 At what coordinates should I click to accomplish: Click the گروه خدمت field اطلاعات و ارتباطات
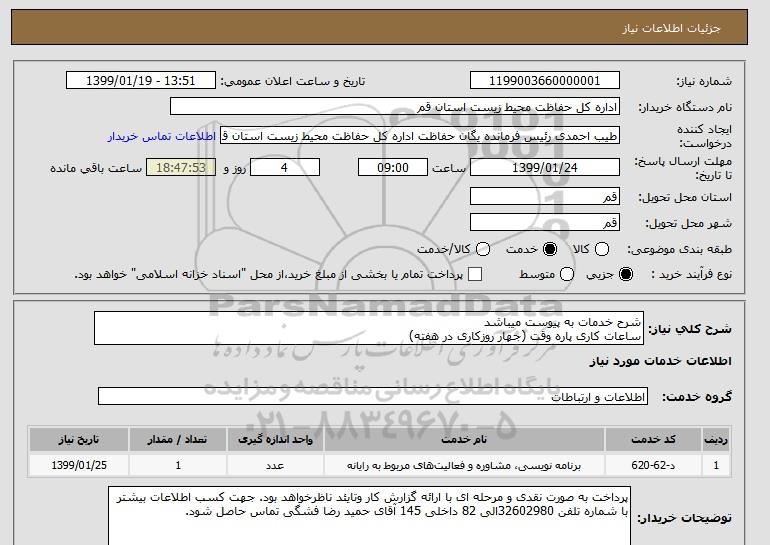[x=373, y=396]
